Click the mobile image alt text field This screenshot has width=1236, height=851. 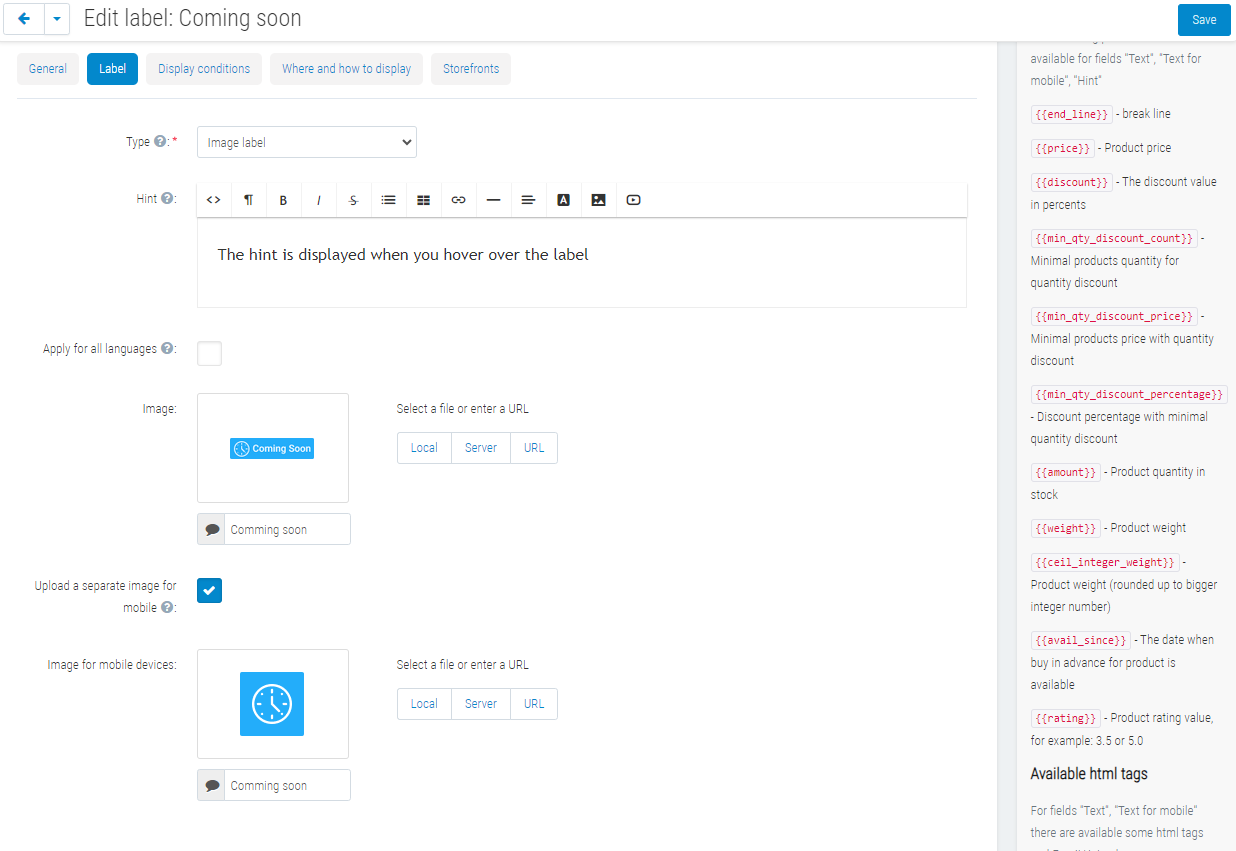(288, 785)
